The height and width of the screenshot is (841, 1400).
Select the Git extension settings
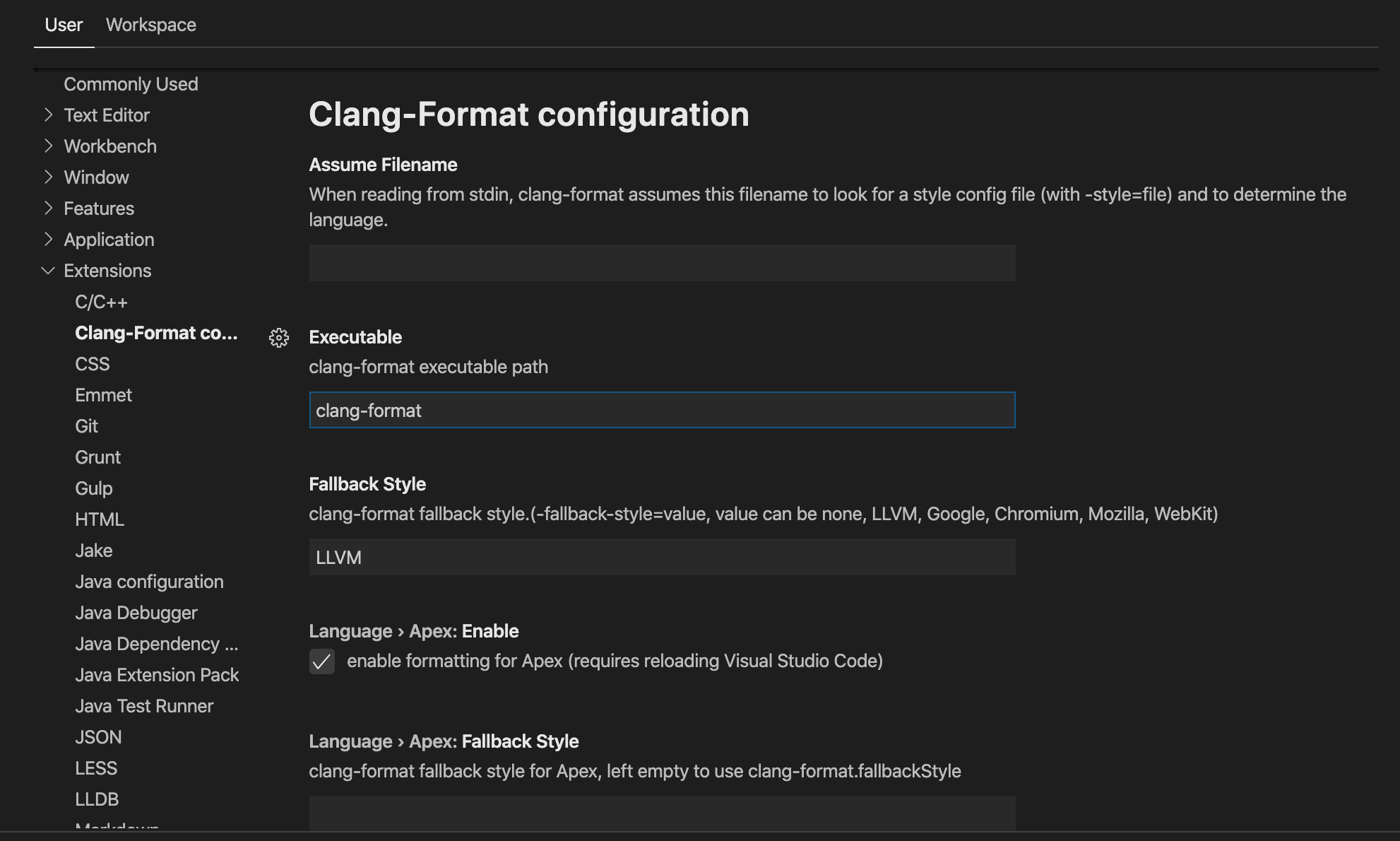86,426
